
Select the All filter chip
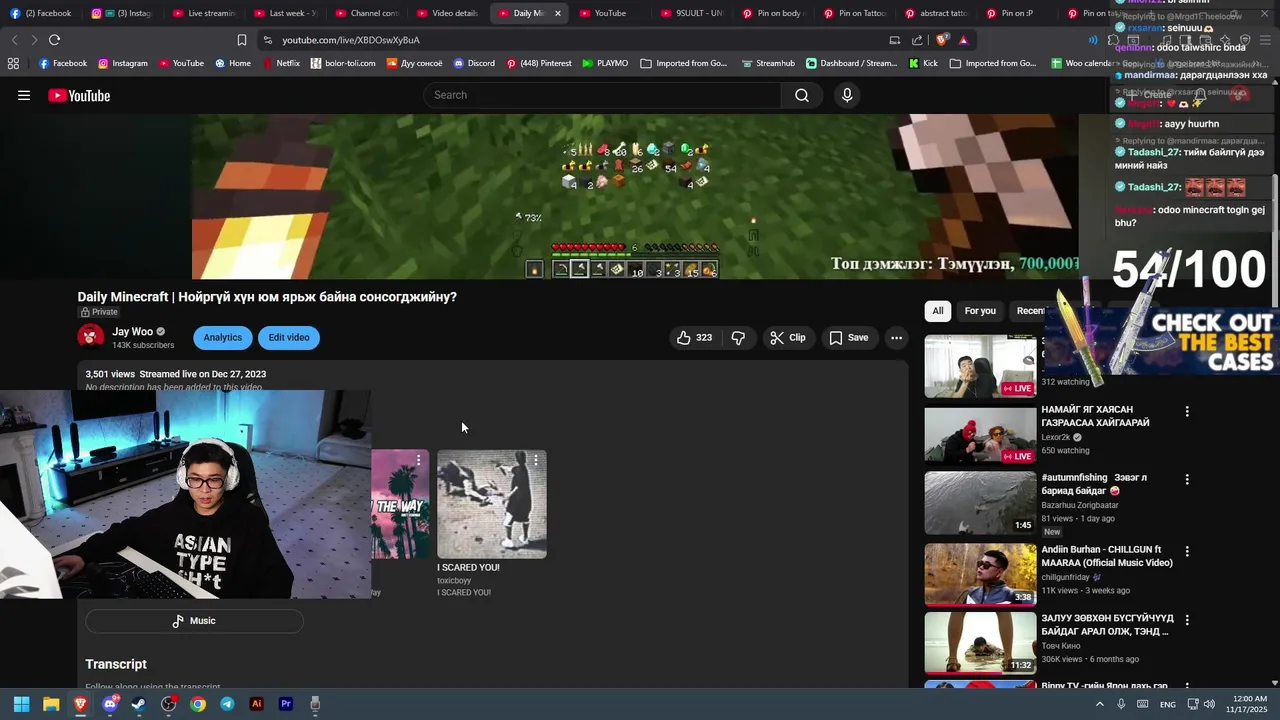point(938,311)
